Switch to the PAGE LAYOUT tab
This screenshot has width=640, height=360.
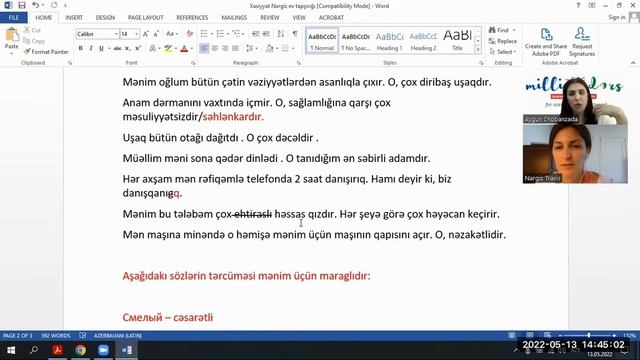click(x=145, y=18)
